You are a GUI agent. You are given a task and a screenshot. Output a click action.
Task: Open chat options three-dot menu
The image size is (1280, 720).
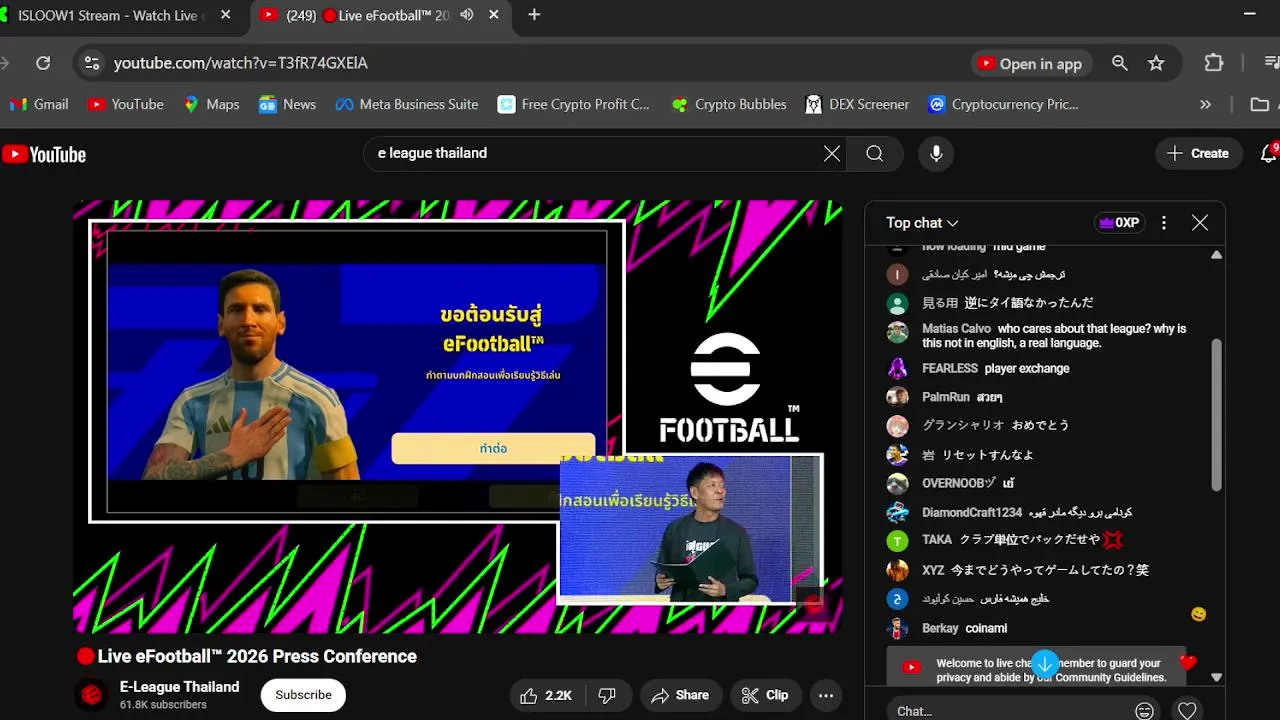click(x=1163, y=223)
